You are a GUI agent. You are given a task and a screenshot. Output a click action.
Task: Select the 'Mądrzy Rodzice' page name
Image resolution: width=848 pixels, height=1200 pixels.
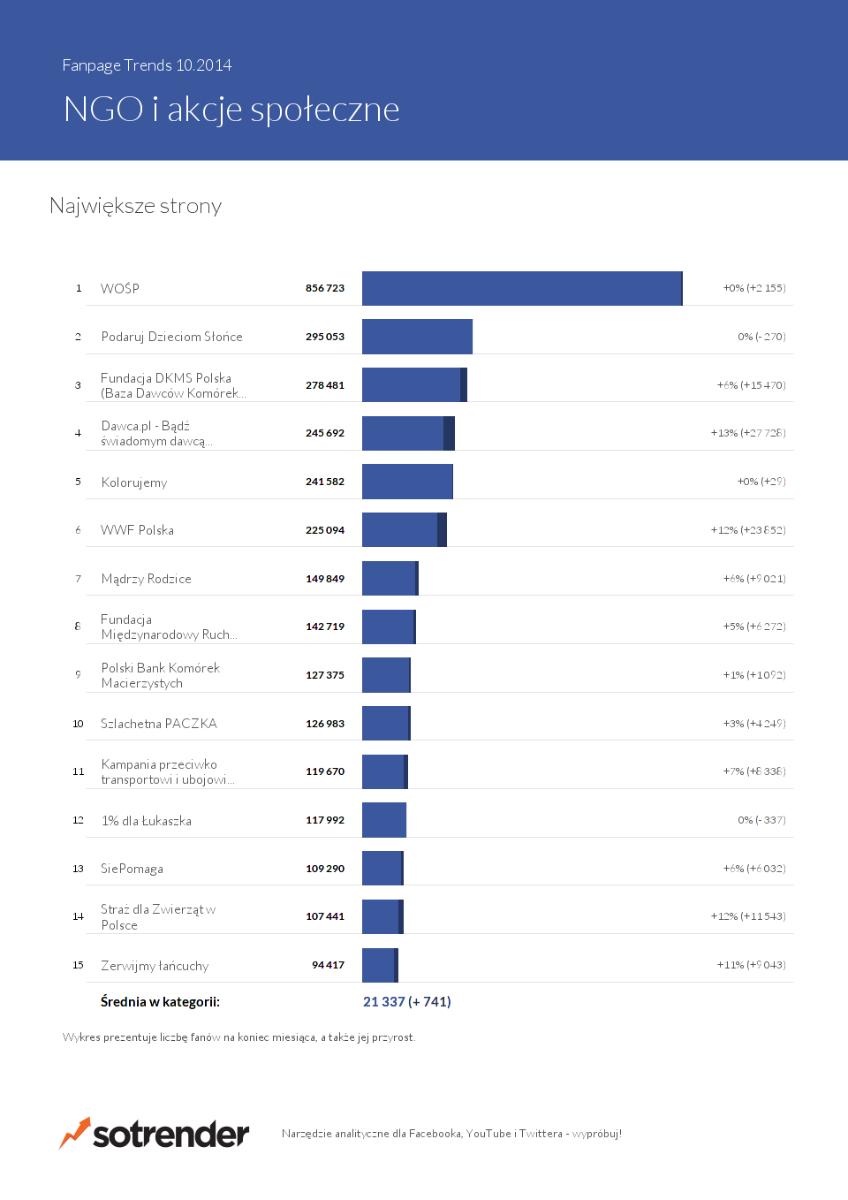pos(146,579)
